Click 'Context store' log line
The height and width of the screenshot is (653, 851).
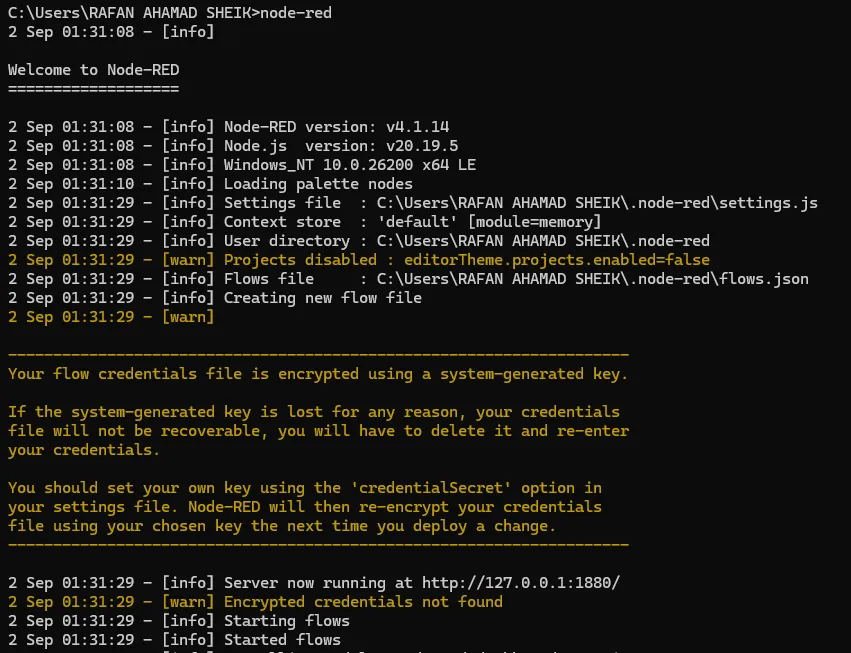point(304,222)
